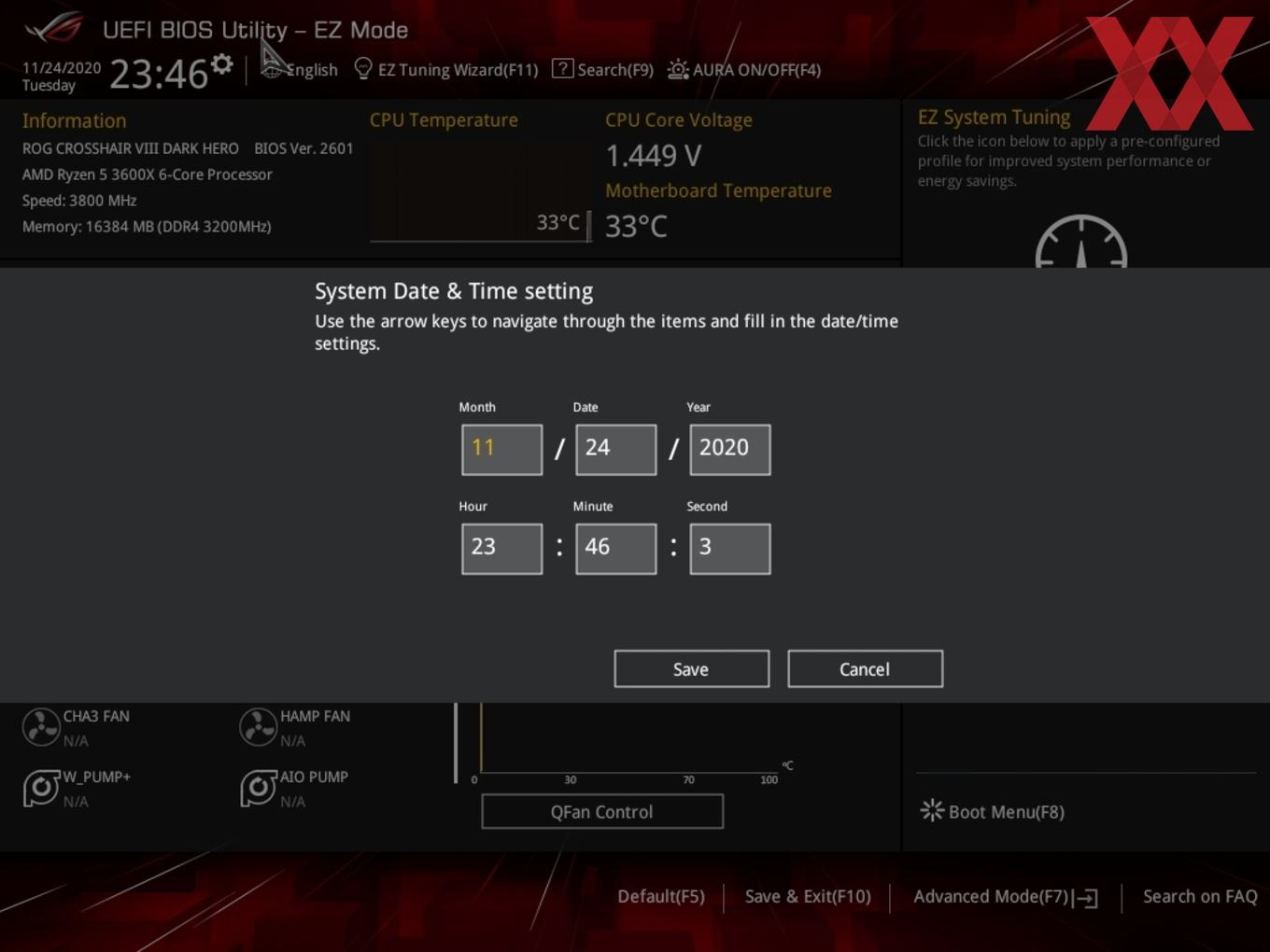The height and width of the screenshot is (952, 1270).
Task: Click the EZ System Tuning gauge icon
Action: tap(1081, 242)
